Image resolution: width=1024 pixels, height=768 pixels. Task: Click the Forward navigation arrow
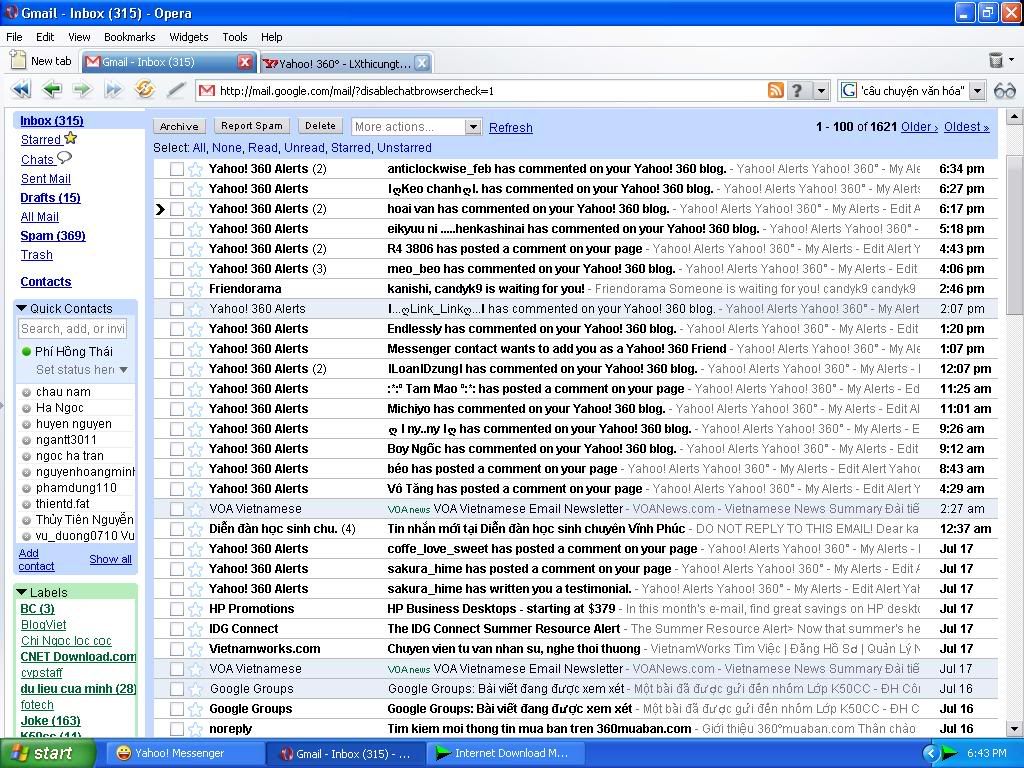tap(83, 89)
